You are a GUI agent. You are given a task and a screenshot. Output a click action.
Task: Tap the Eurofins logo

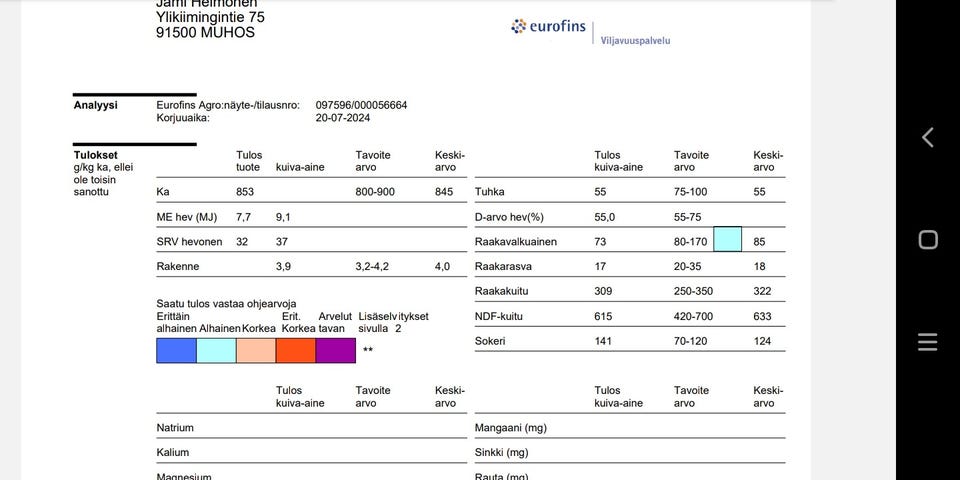[x=548, y=27]
